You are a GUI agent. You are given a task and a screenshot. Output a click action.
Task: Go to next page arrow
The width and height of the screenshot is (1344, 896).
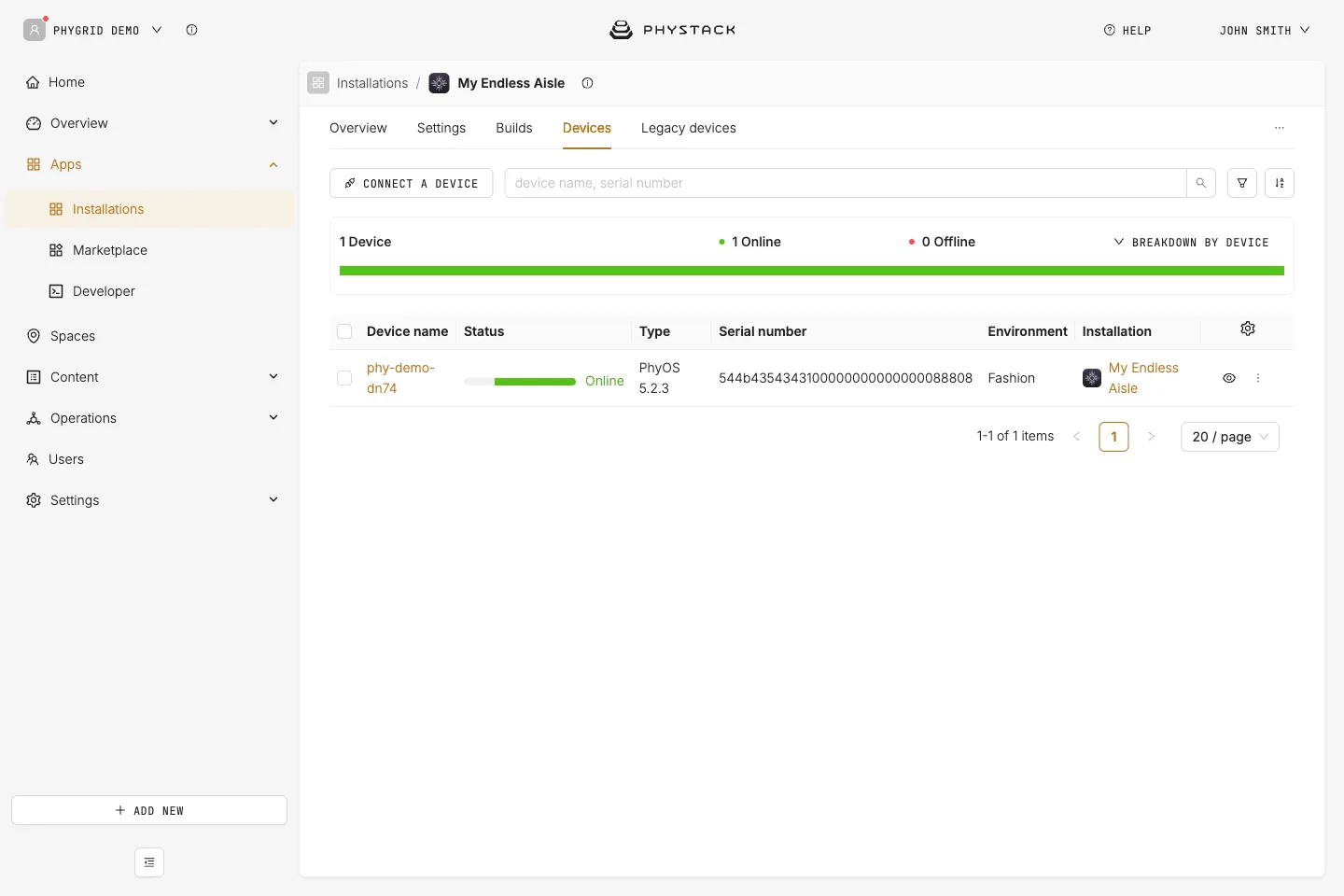pos(1152,437)
